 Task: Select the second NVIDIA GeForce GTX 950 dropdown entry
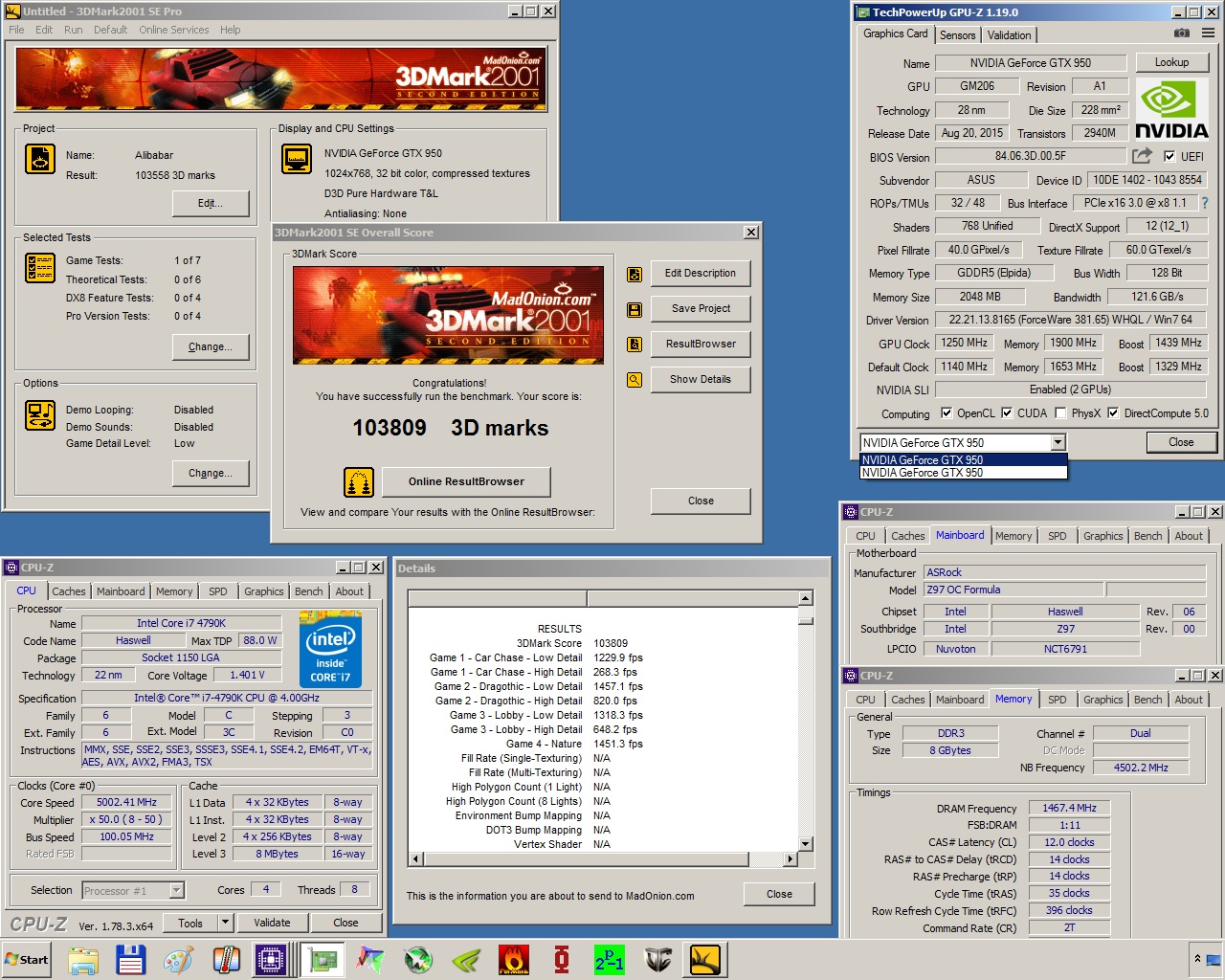tap(963, 473)
